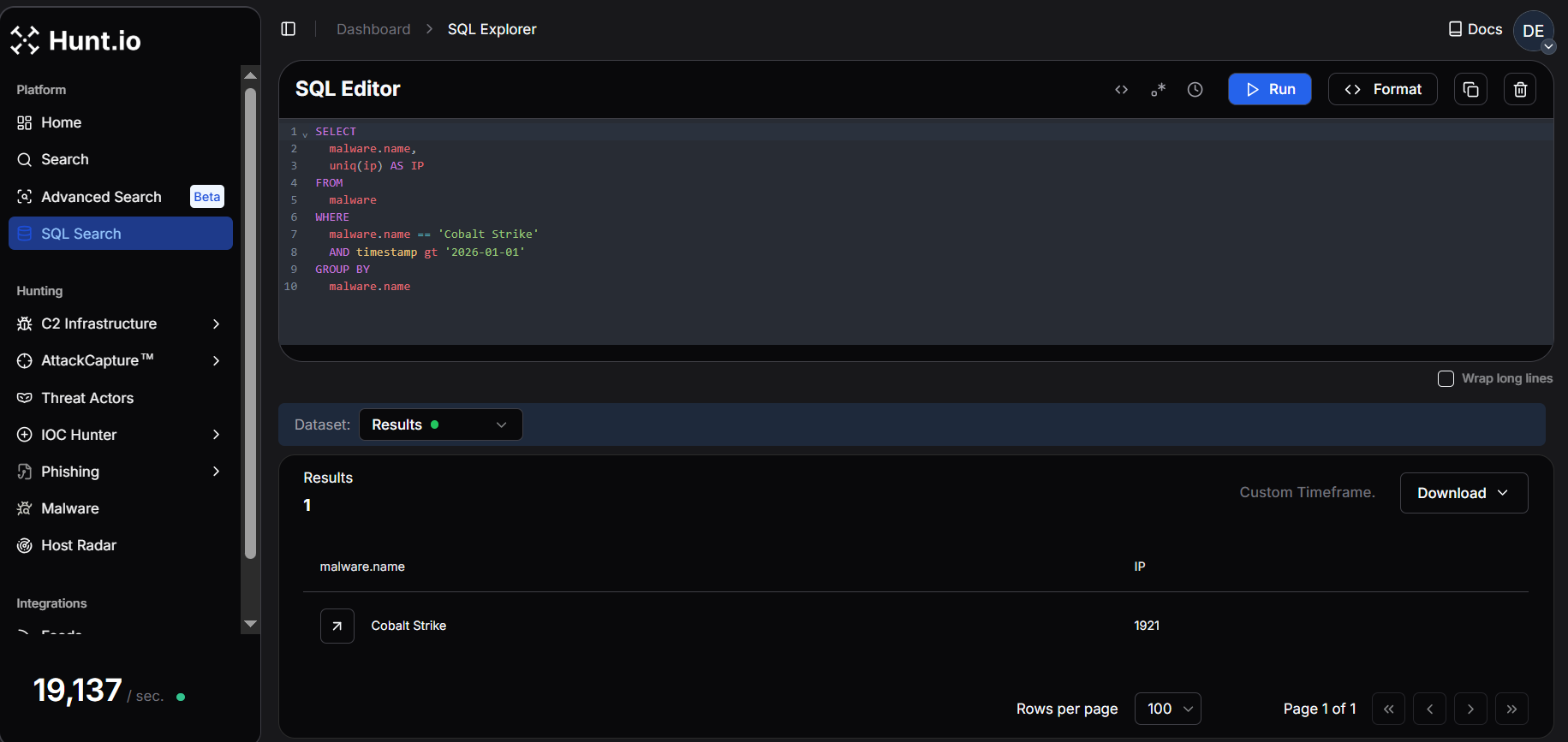Enable the Wrap long lines checkbox
1568x742 pixels.
click(x=1446, y=378)
